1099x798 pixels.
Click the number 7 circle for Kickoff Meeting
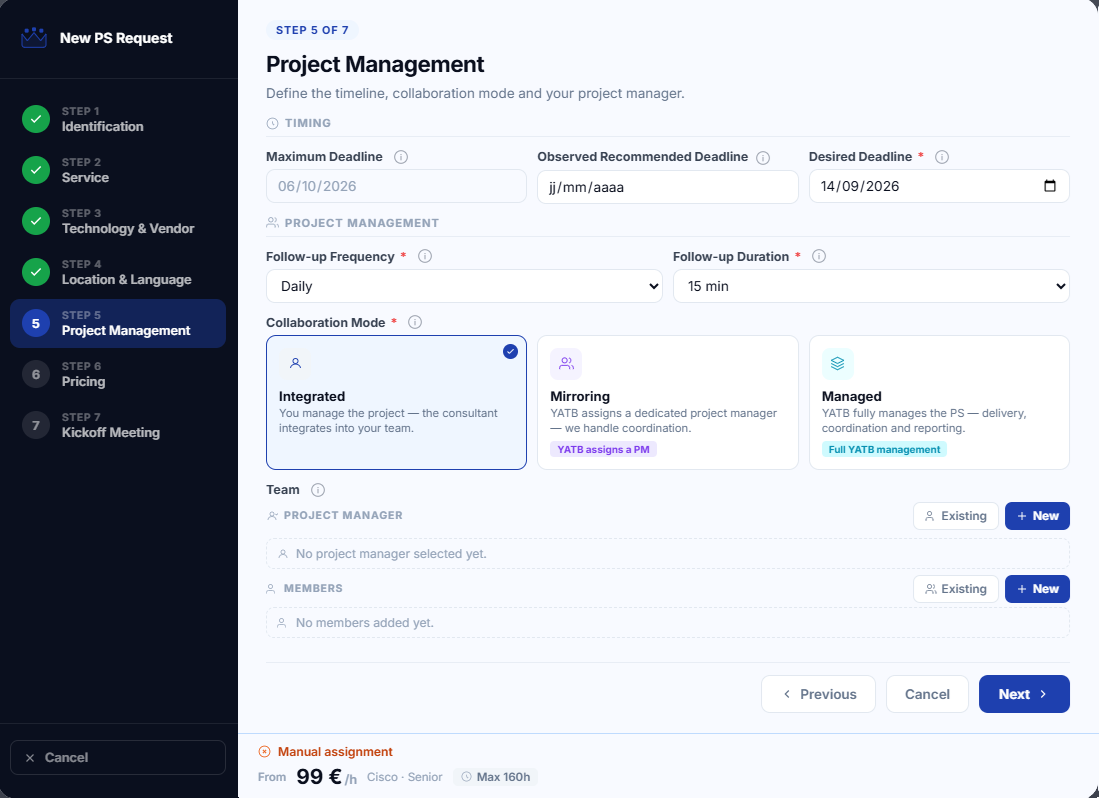(36, 425)
